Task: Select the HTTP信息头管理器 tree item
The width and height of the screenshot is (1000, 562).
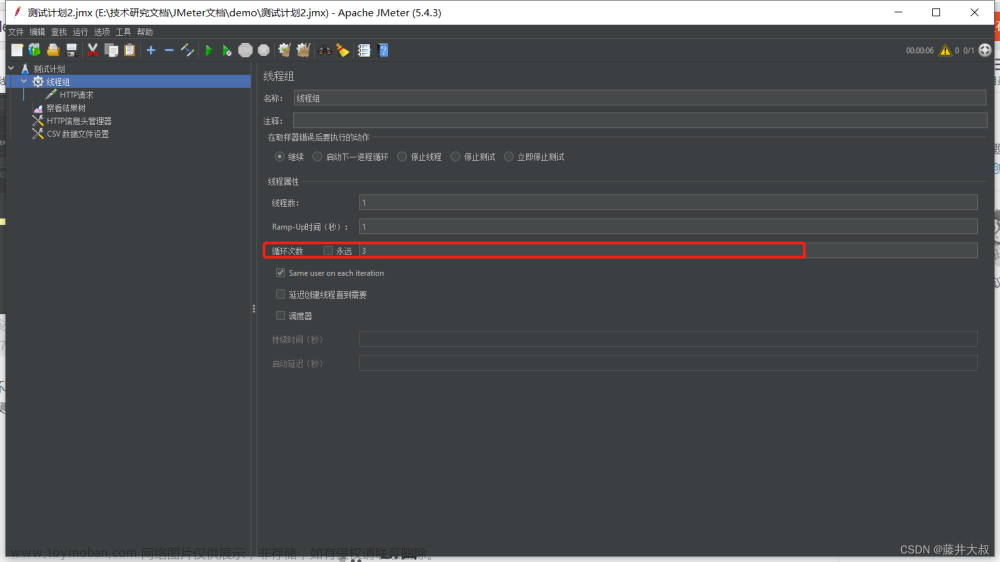Action: [x=79, y=121]
